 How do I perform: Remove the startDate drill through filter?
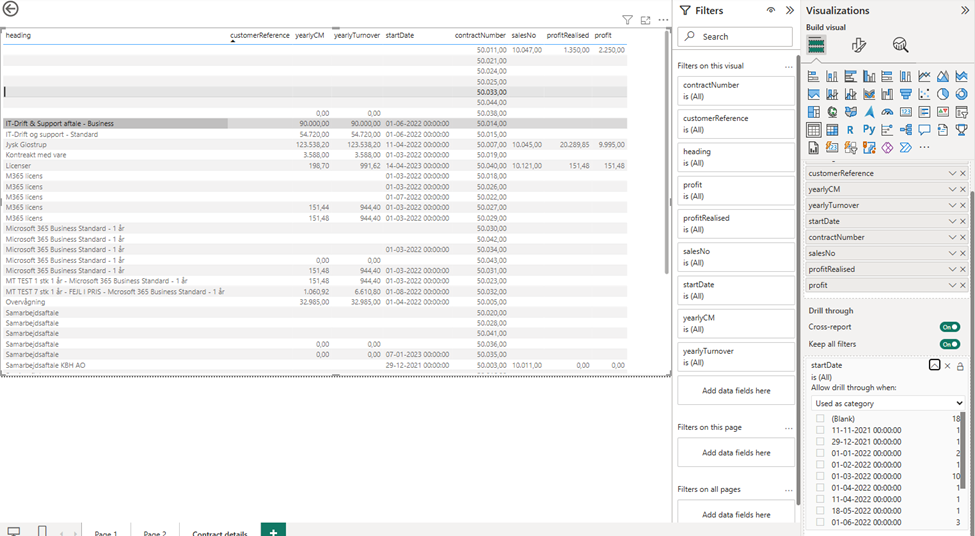click(948, 366)
